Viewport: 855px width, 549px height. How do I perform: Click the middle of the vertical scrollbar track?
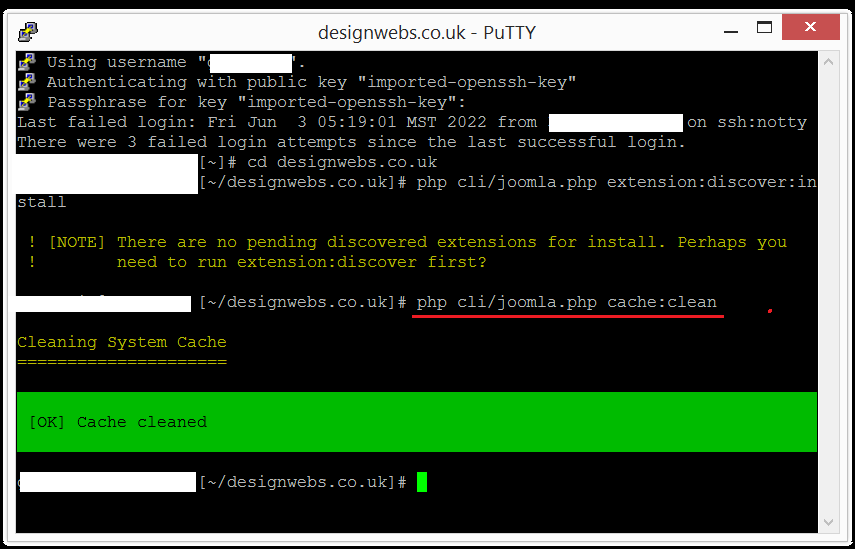pos(828,292)
